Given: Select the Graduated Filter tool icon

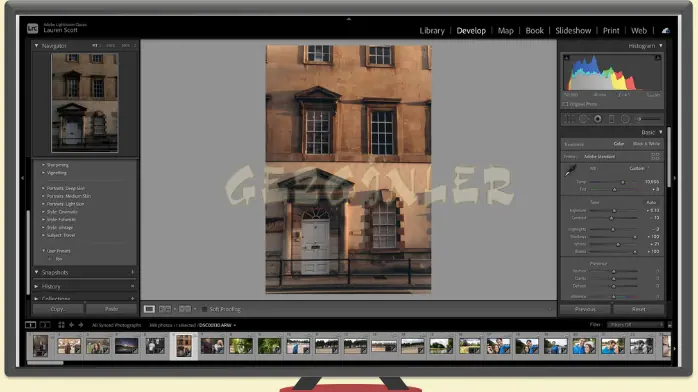Looking at the screenshot, I should [612, 119].
